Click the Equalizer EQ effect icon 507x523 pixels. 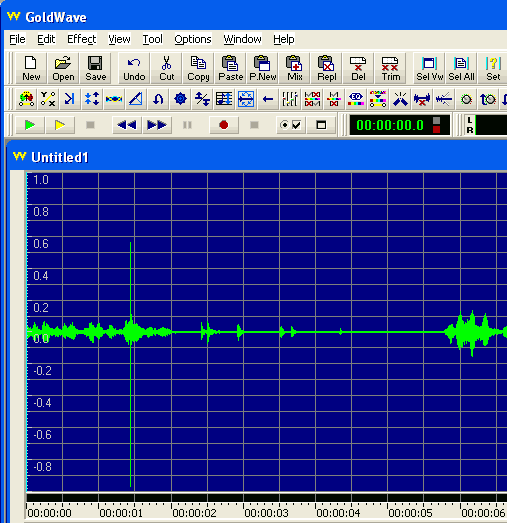(x=356, y=99)
